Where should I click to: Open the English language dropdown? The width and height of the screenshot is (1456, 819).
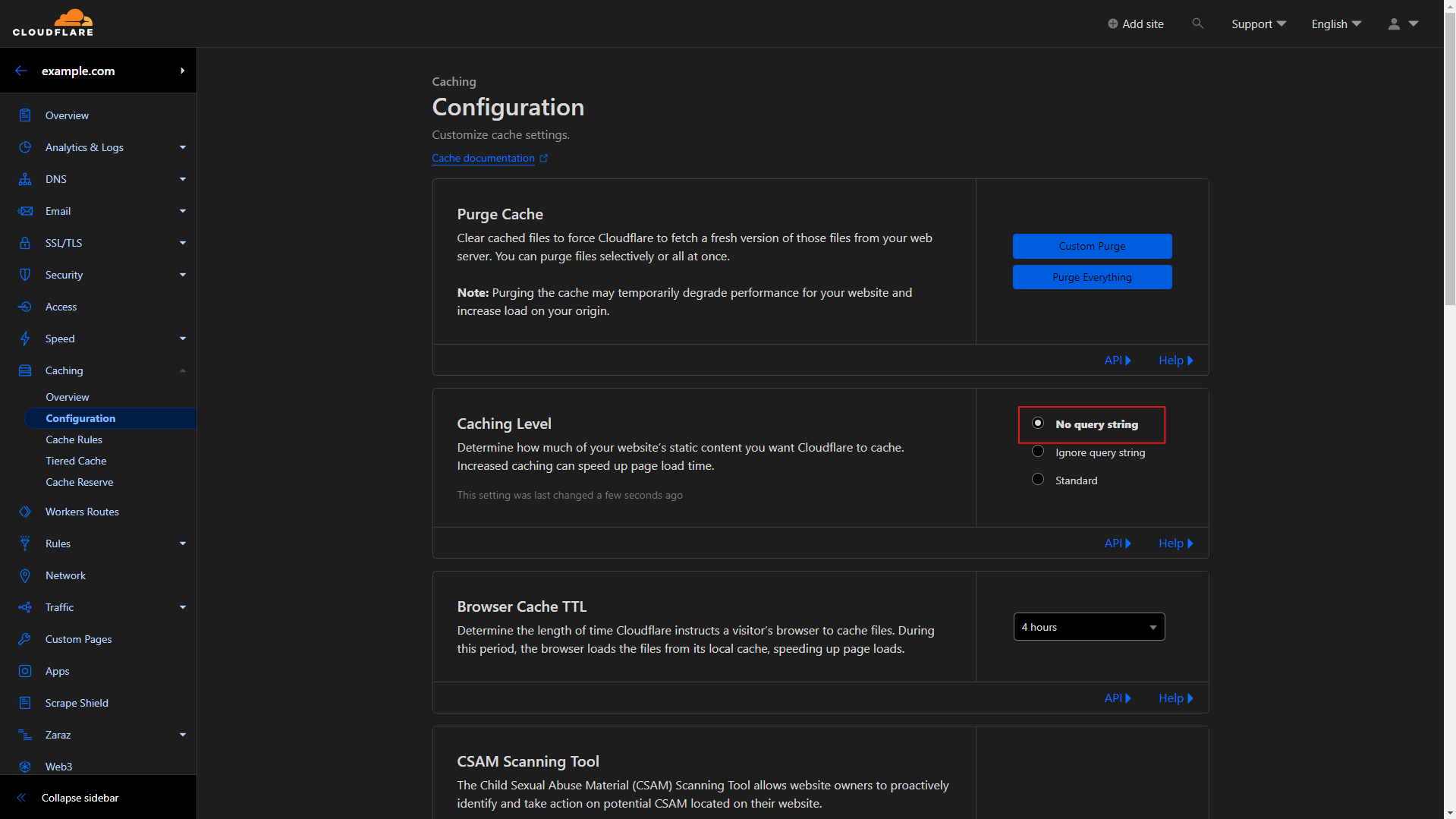pyautogui.click(x=1336, y=24)
